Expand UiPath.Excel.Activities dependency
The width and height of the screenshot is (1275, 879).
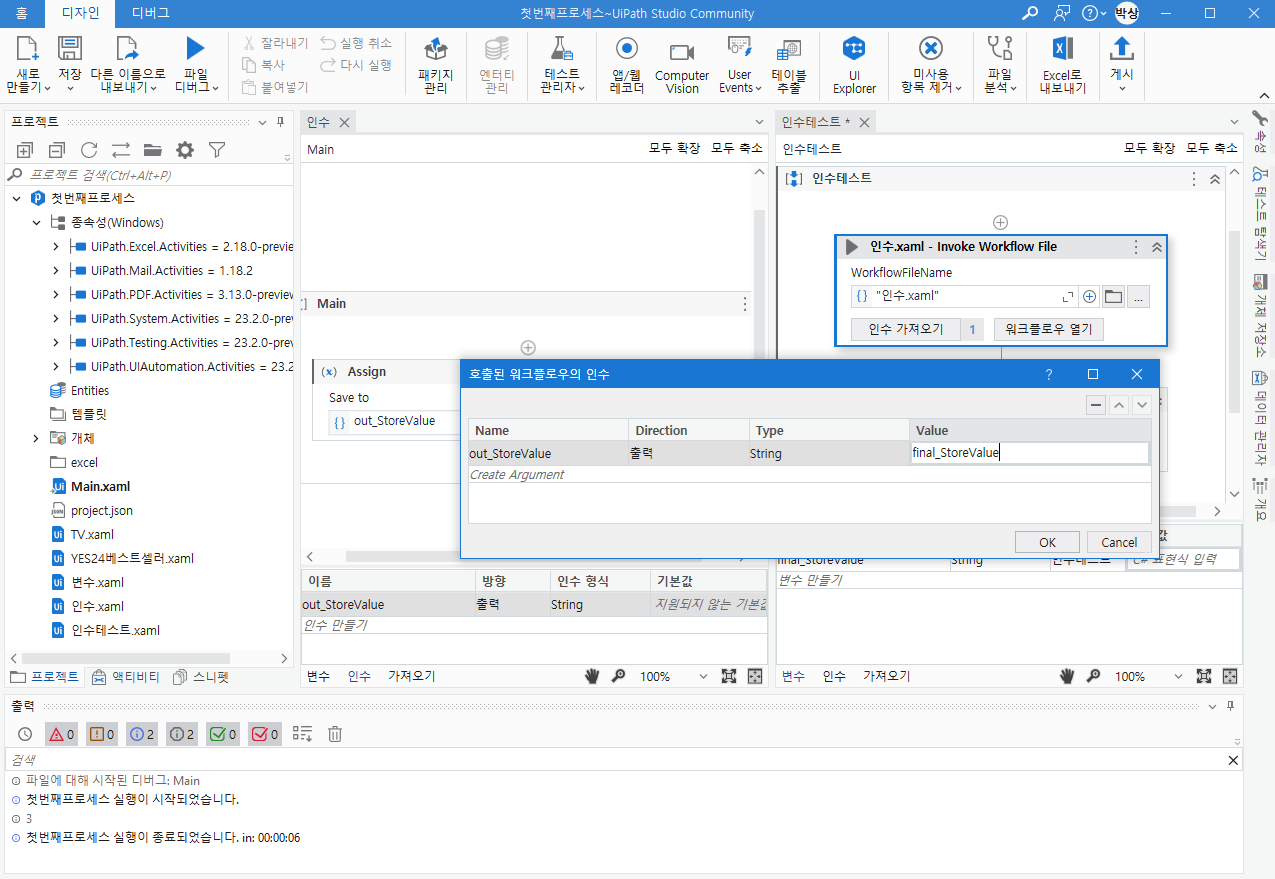[56, 247]
